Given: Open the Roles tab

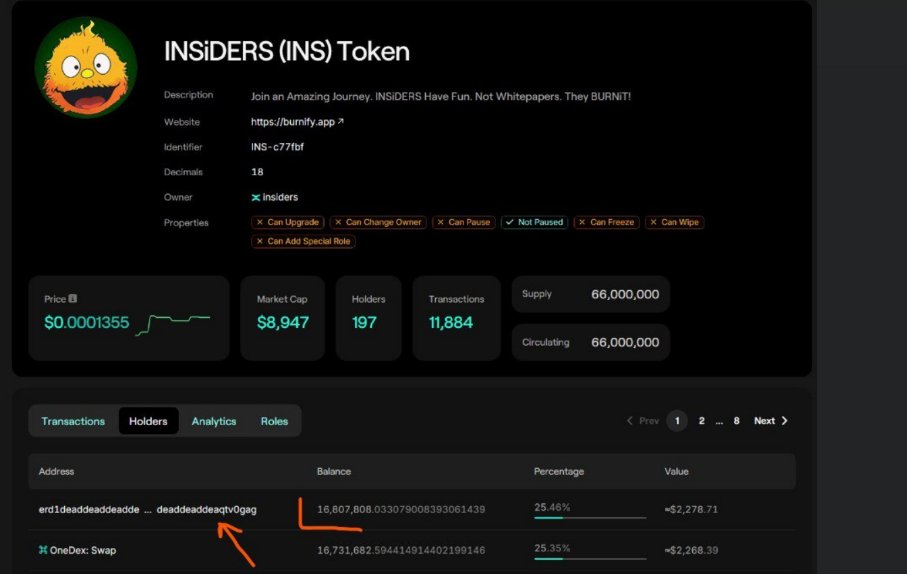Looking at the screenshot, I should tap(274, 421).
